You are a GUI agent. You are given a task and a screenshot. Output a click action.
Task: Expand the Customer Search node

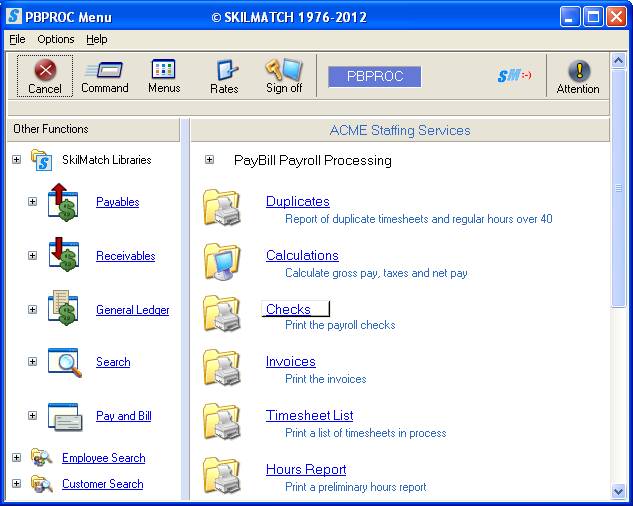pyautogui.click(x=17, y=483)
